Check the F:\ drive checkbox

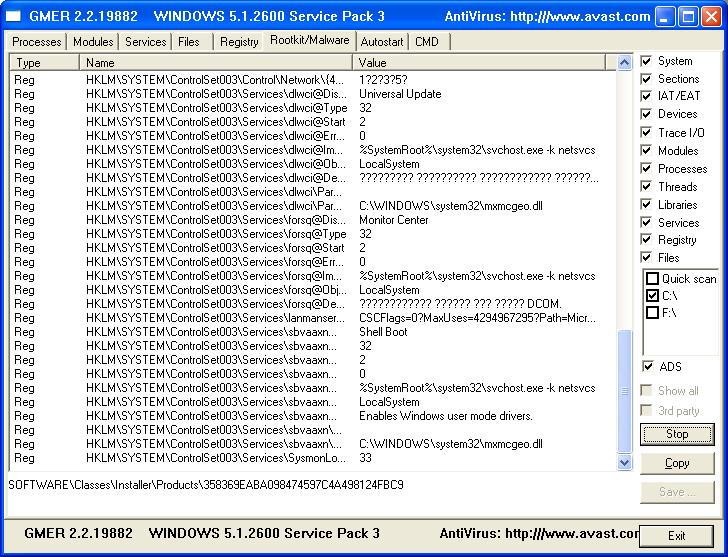point(653,313)
